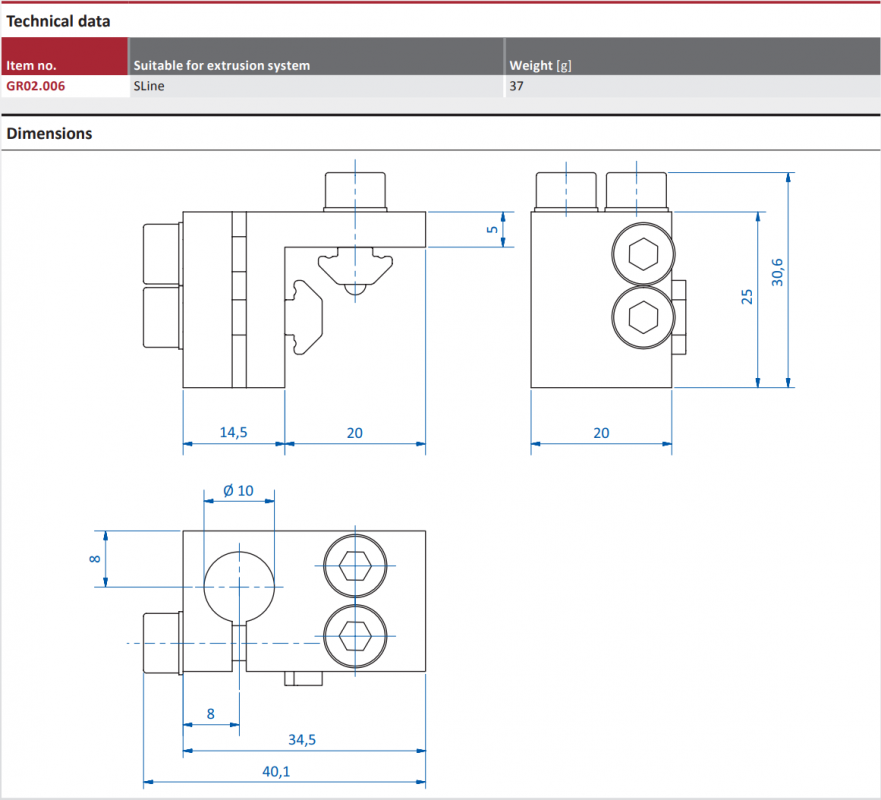Click the Ø10 bore circle in bottom view
This screenshot has height=800, width=881.
pyautogui.click(x=239, y=587)
